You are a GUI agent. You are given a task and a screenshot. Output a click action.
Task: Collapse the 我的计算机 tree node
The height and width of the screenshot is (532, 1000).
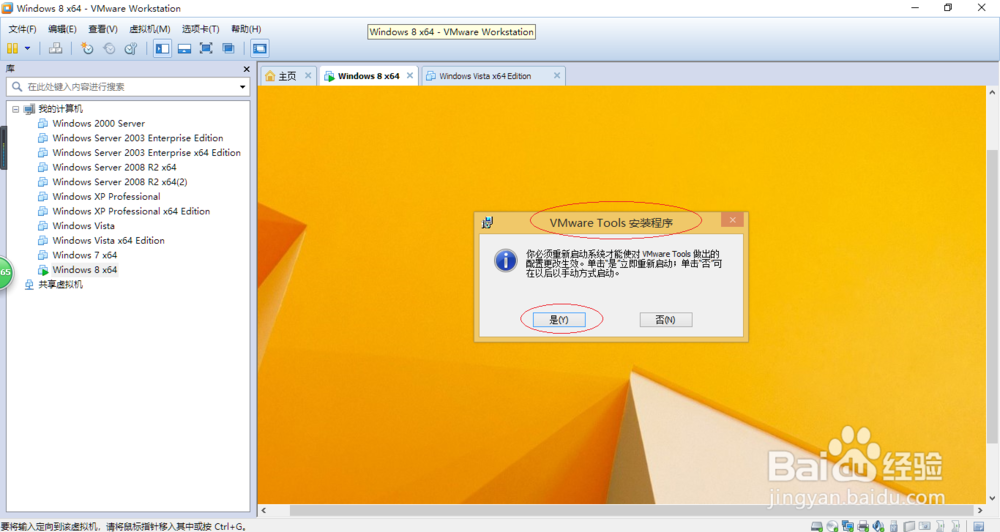pos(15,109)
